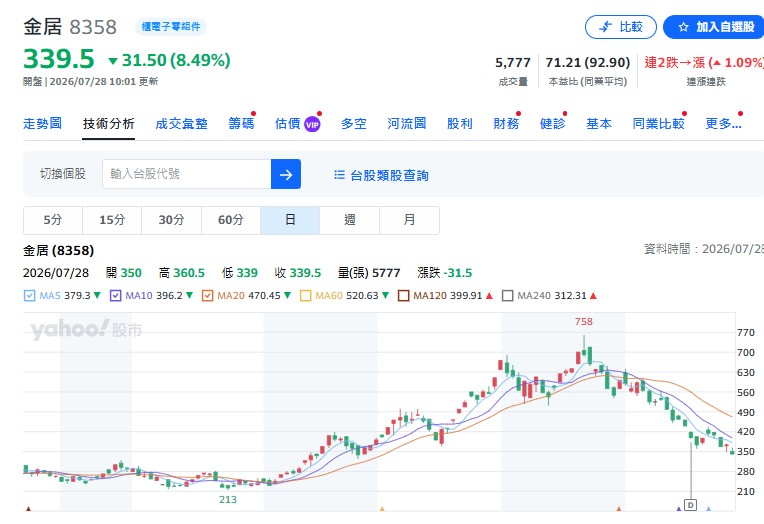The height and width of the screenshot is (524, 764).
Task: Open the 健診 tab
Action: click(553, 124)
